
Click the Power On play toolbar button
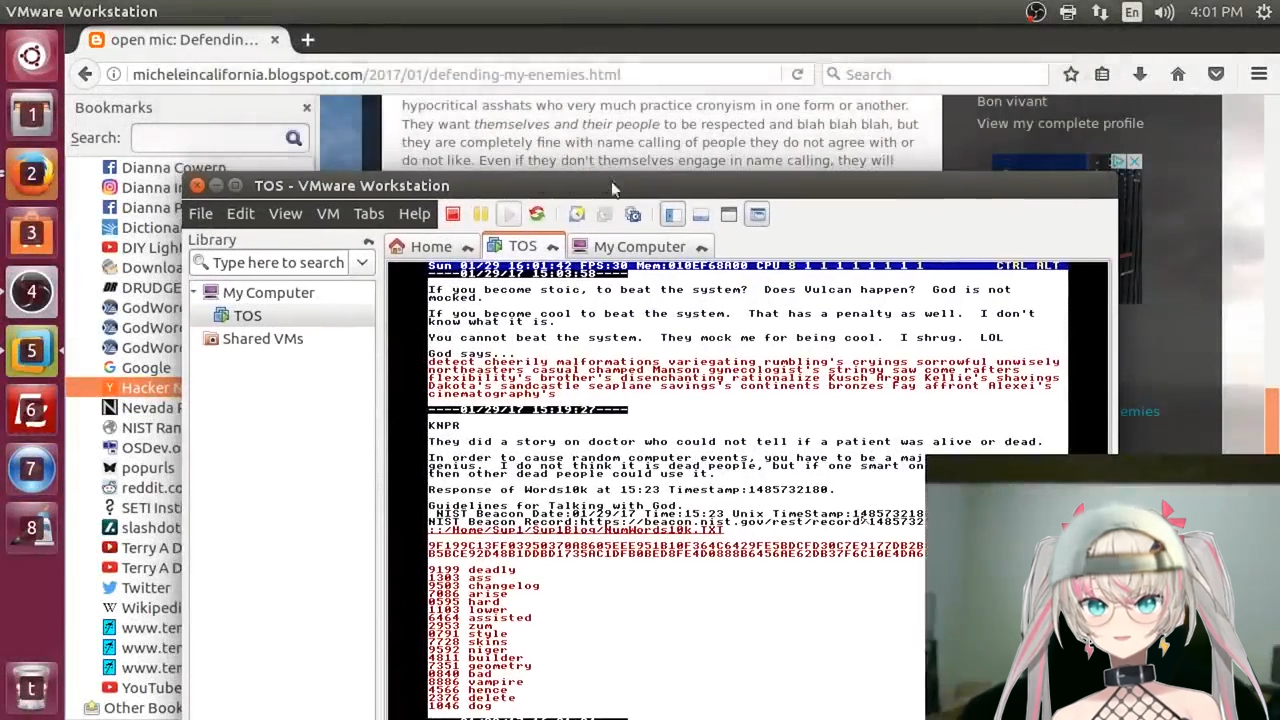[x=508, y=214]
